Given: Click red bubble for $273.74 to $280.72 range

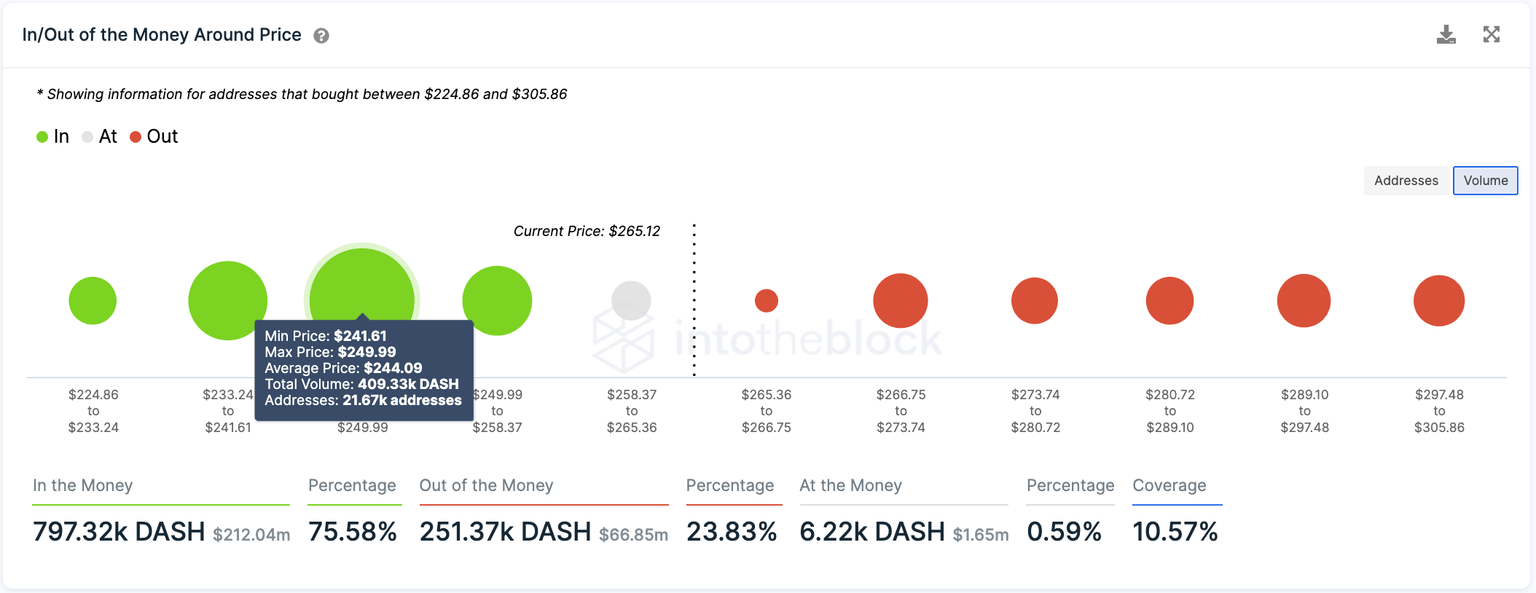Looking at the screenshot, I should coord(1034,300).
